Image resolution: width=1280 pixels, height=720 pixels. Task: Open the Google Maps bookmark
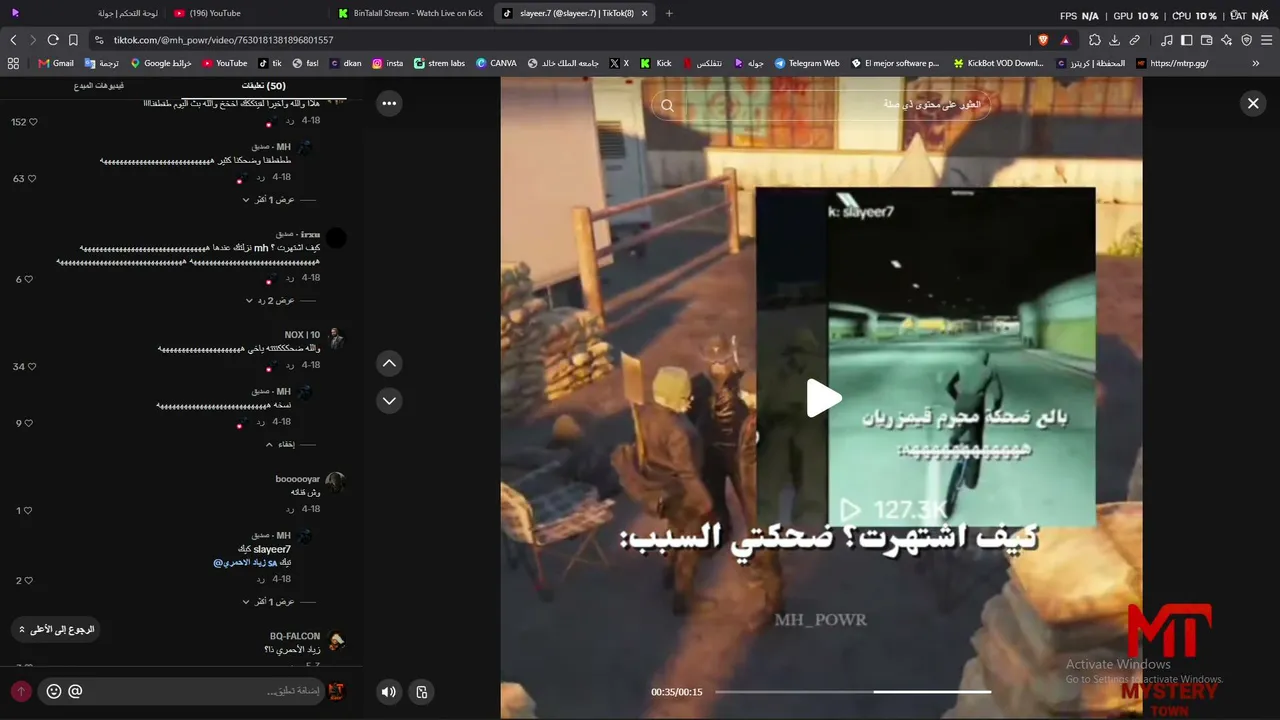tap(161, 63)
